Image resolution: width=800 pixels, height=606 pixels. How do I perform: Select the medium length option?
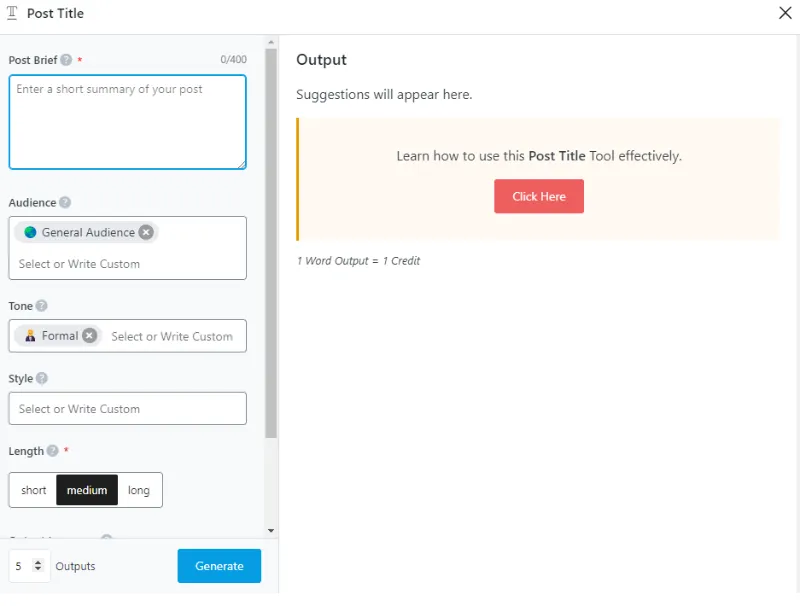pyautogui.click(x=87, y=490)
